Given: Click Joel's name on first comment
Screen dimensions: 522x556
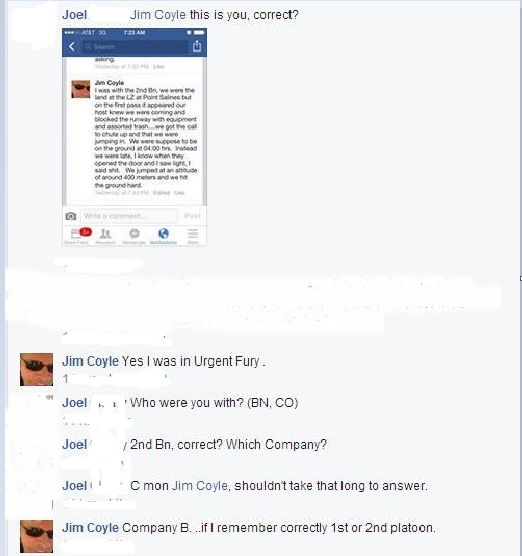Looking at the screenshot, I should coord(74,15).
